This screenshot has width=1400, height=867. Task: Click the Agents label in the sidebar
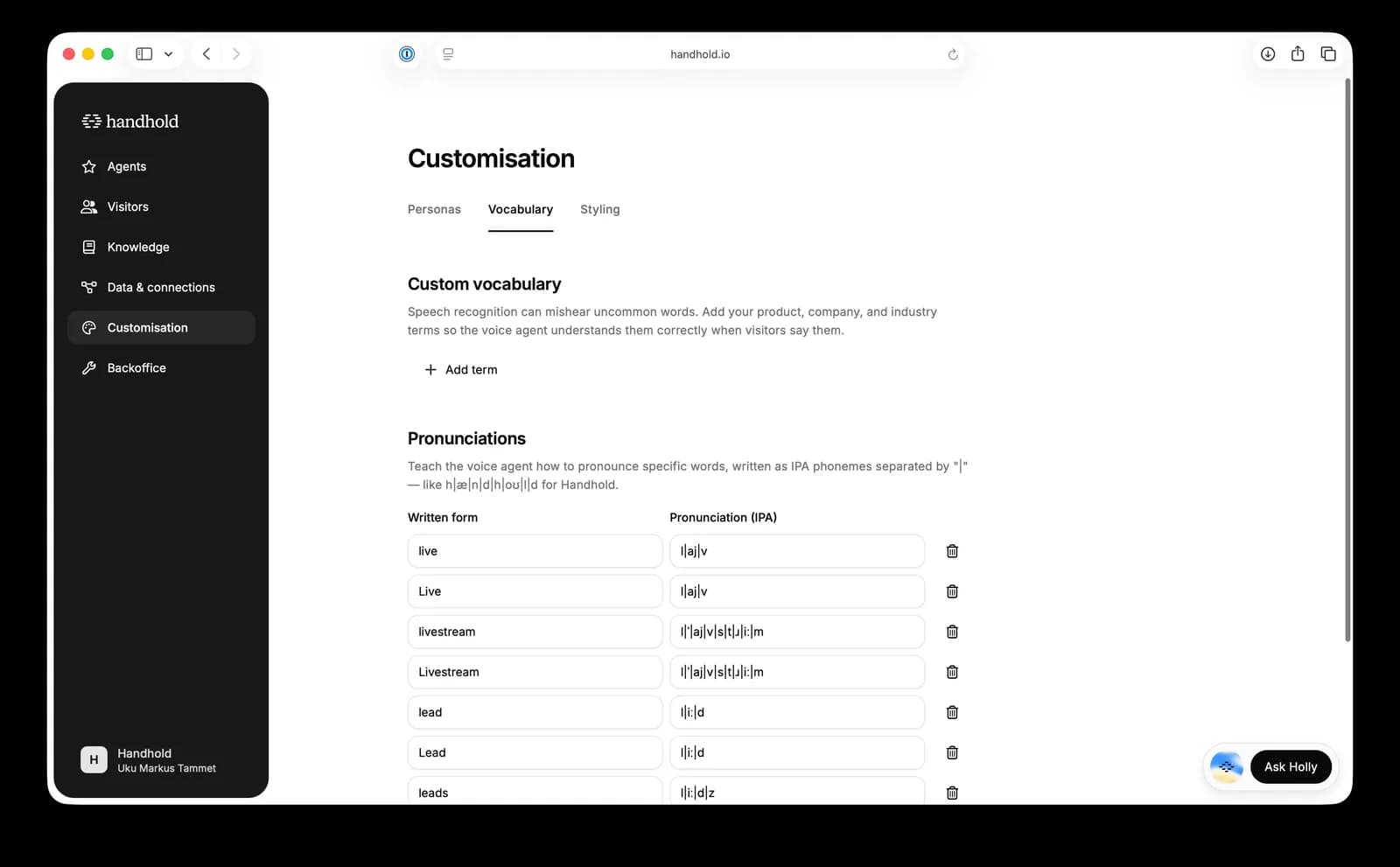pos(127,166)
